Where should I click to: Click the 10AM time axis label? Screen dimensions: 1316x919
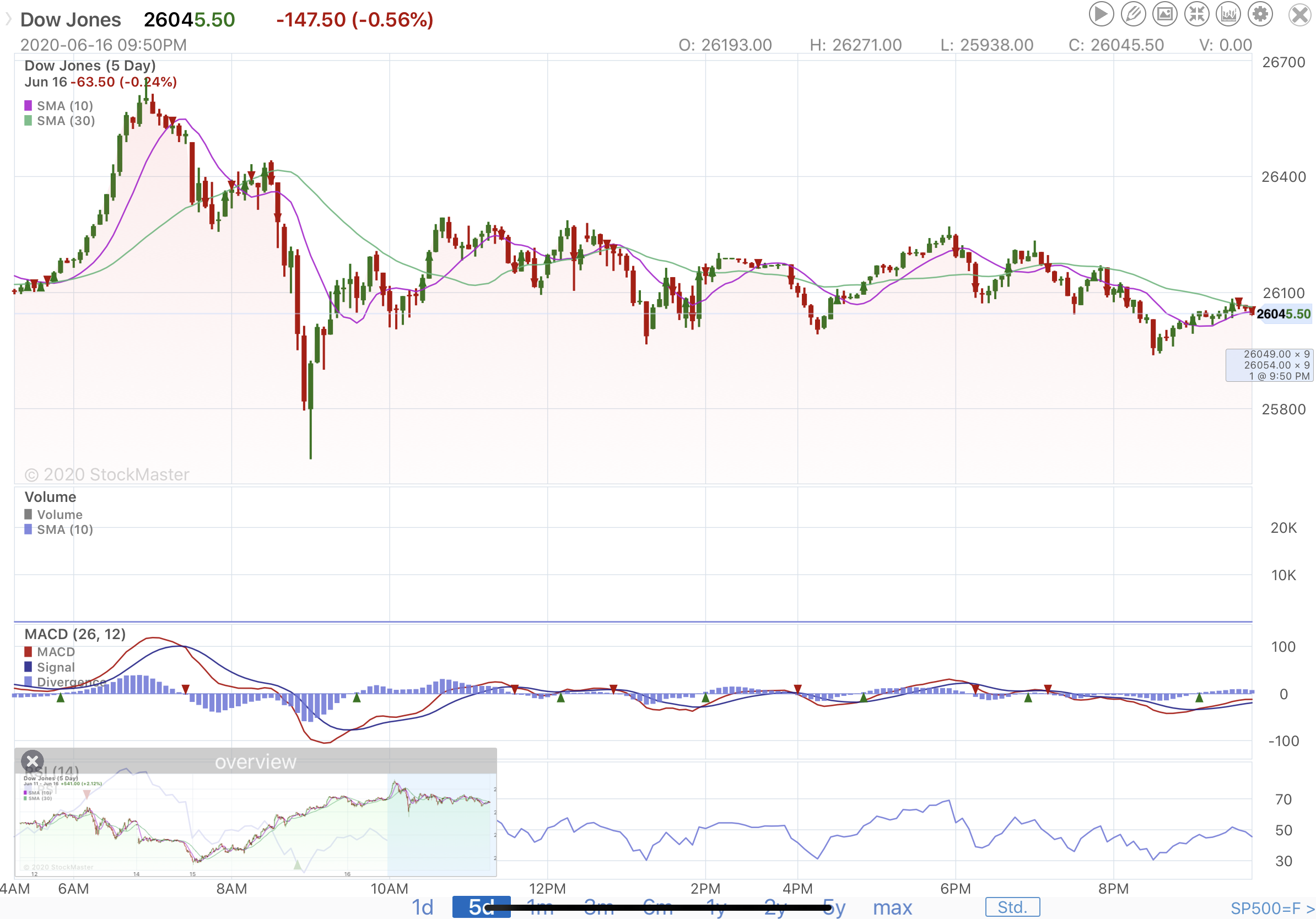click(x=389, y=889)
